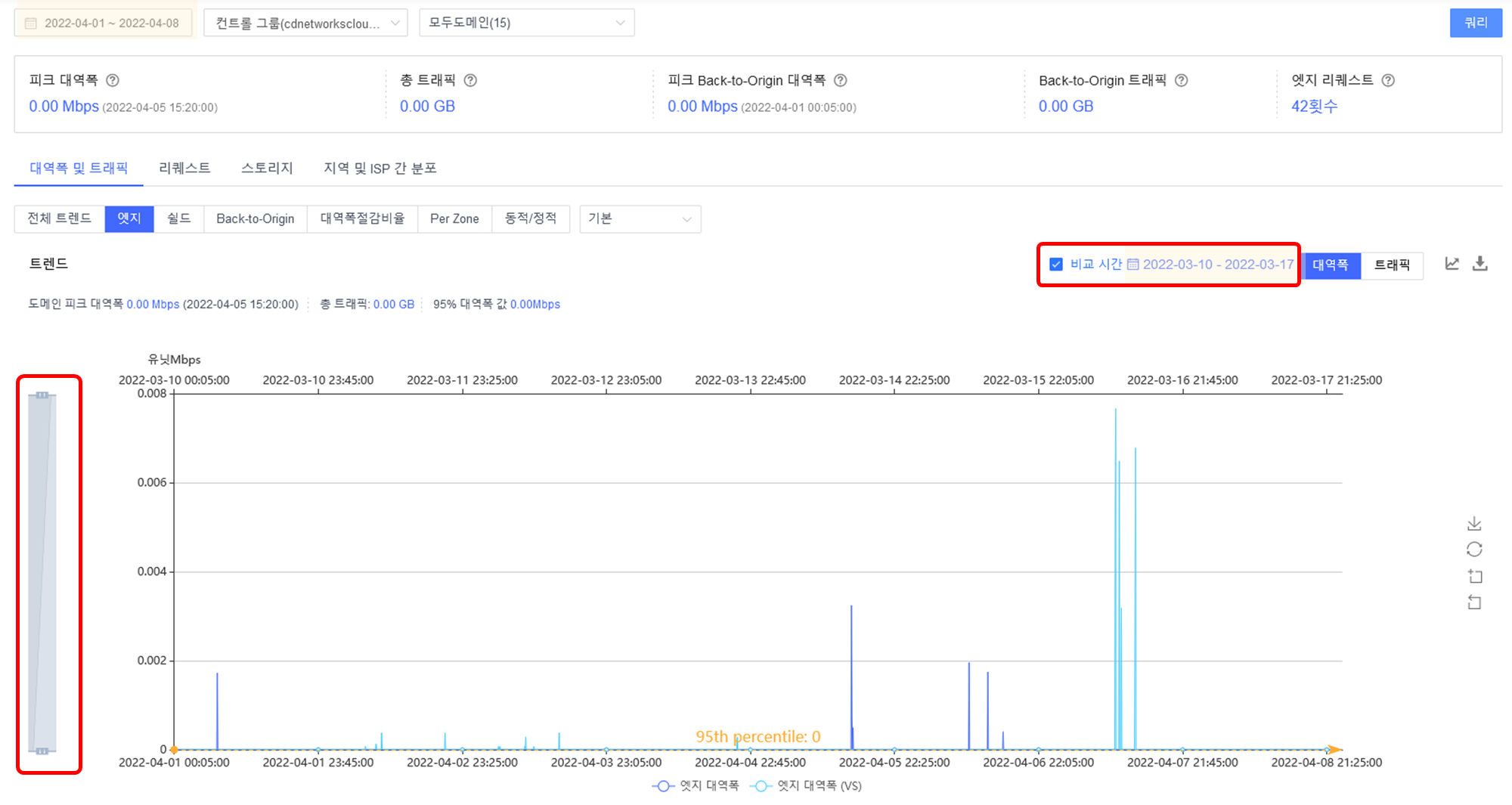Switch to the 리퀘스트 tab
Screen dimensions: 1512x805
click(184, 168)
